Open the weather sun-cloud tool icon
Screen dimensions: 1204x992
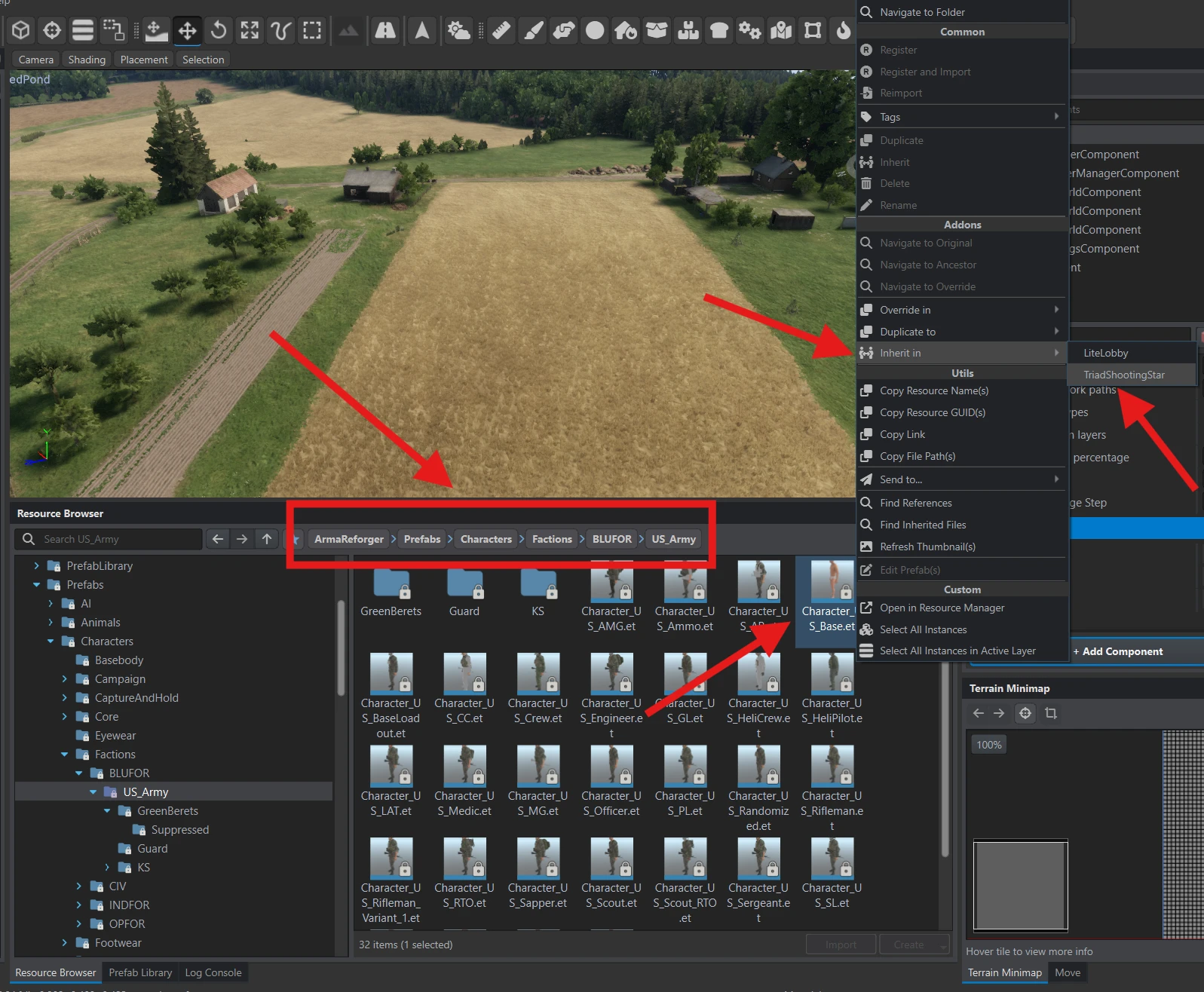pos(458,30)
